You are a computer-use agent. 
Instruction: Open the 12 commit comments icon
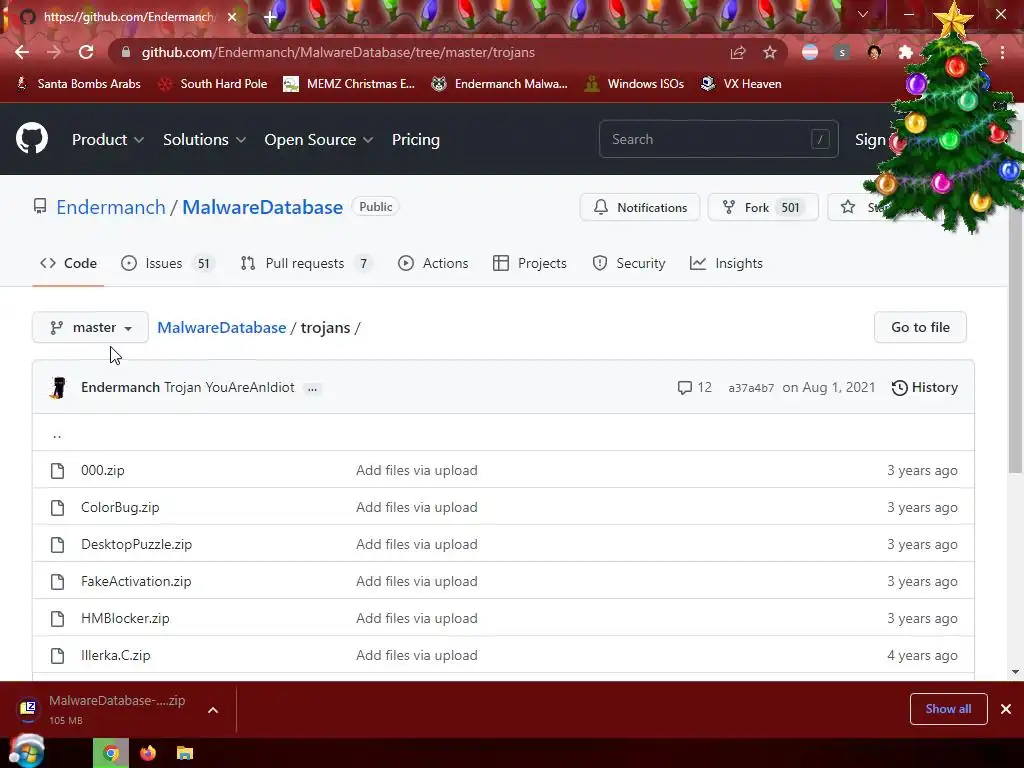[x=694, y=387]
